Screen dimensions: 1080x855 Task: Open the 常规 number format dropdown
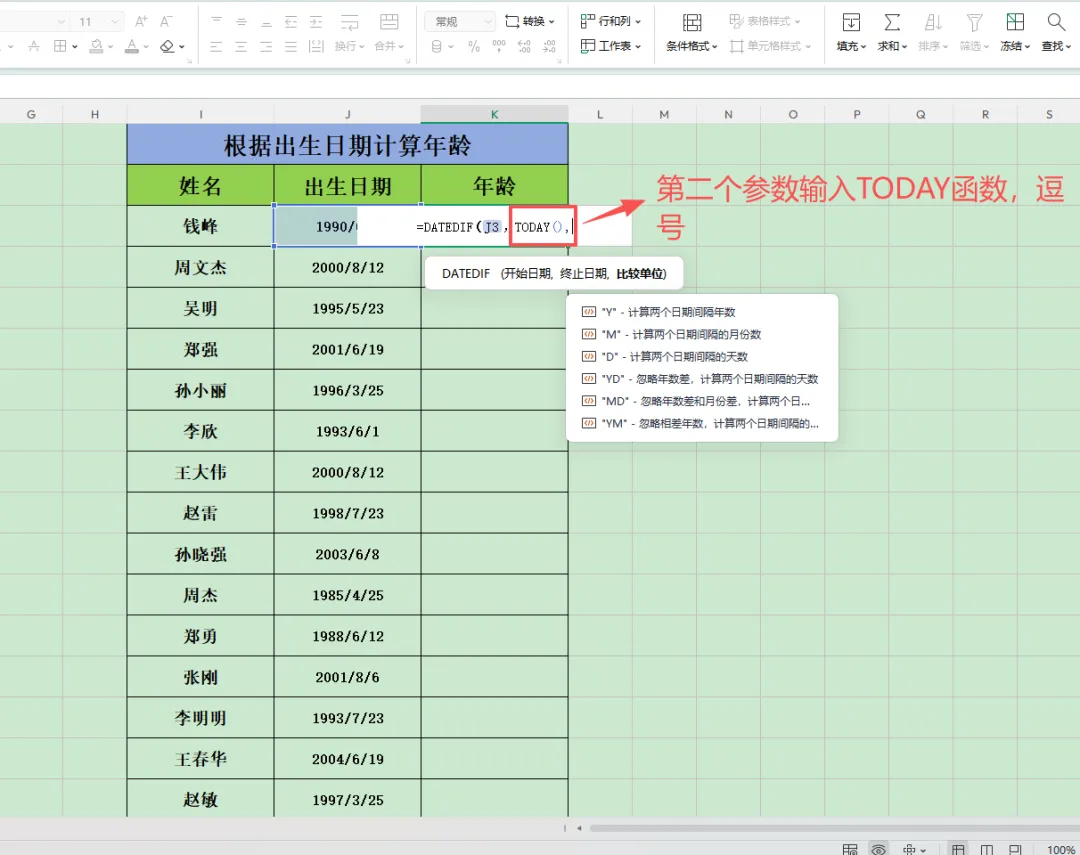[459, 21]
